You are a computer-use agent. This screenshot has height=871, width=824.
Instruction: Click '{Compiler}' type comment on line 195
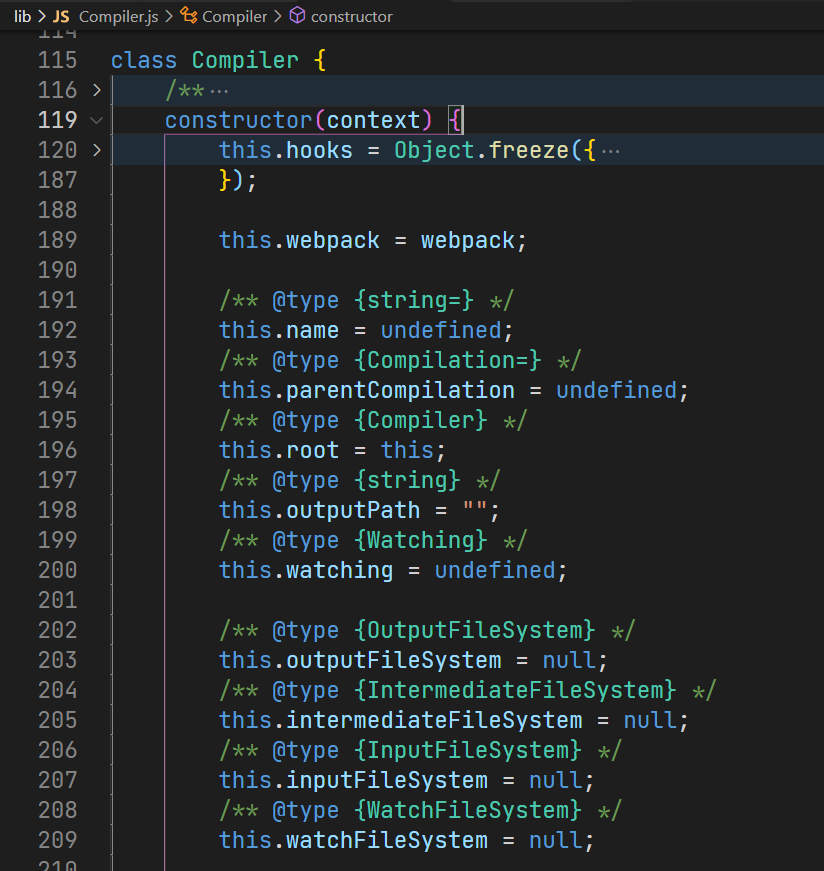pyautogui.click(x=421, y=421)
